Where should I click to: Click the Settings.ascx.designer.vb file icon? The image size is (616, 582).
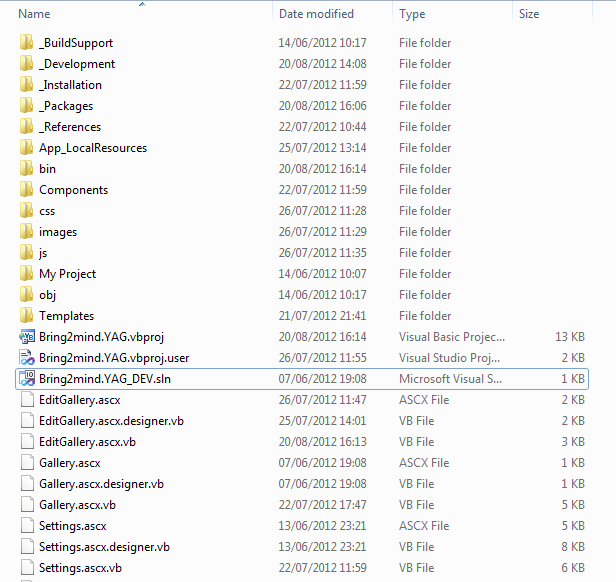(x=27, y=547)
